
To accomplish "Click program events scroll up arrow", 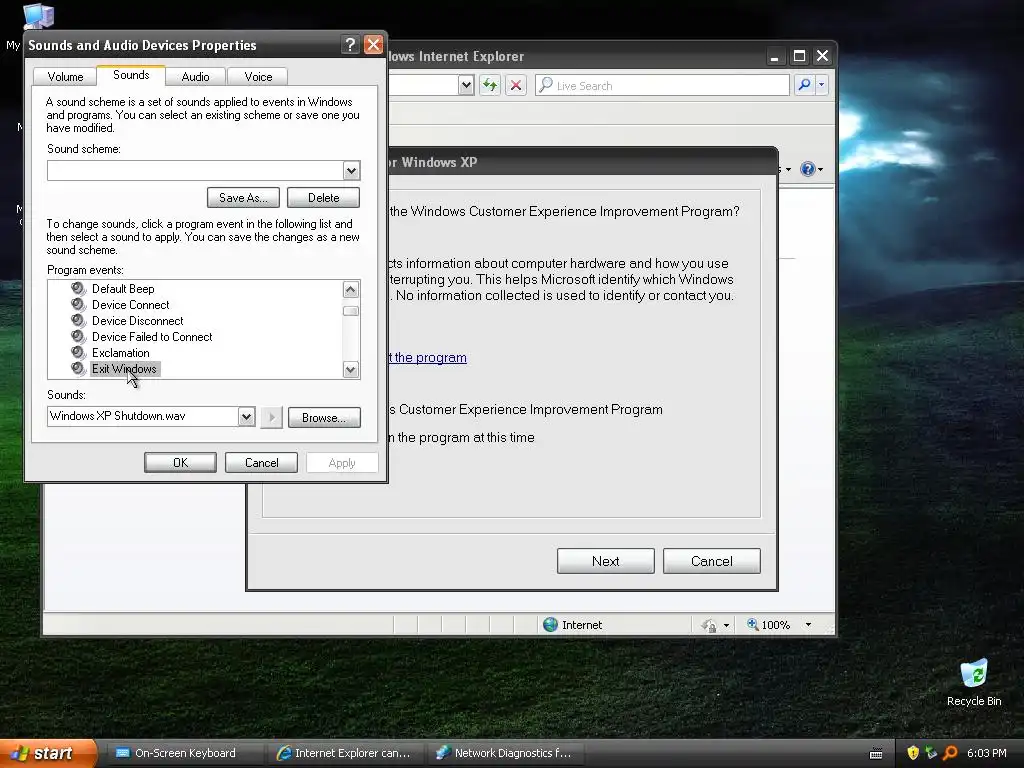I will coord(351,290).
